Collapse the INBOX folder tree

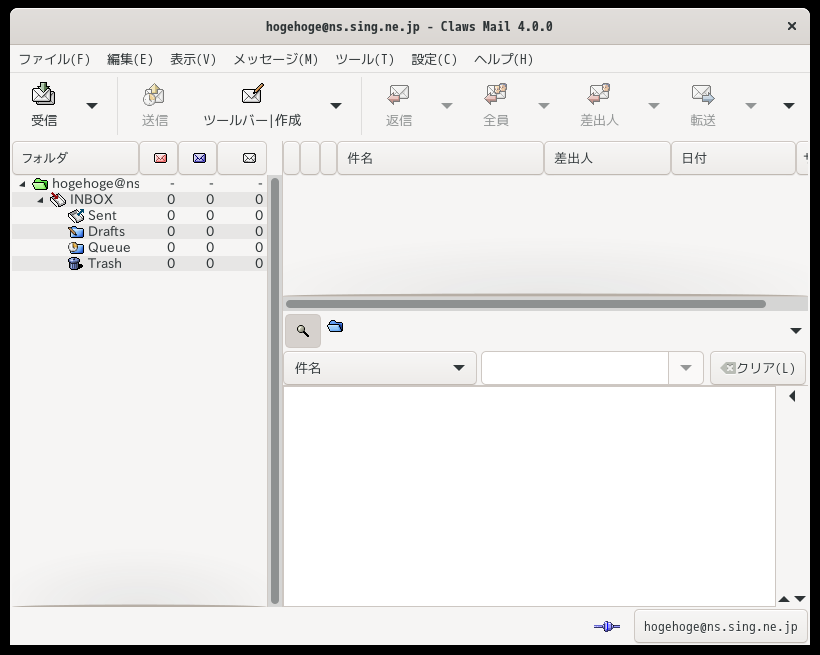point(40,200)
